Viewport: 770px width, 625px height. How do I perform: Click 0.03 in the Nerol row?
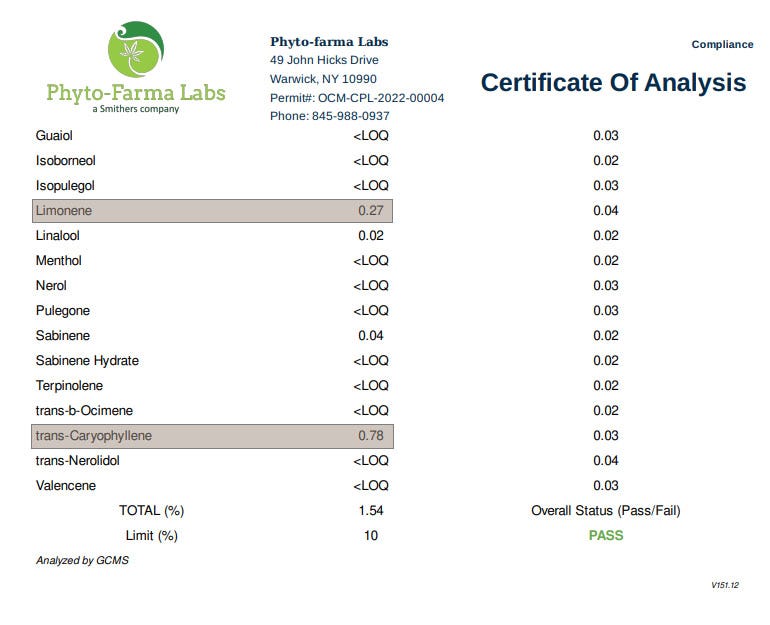click(x=605, y=286)
